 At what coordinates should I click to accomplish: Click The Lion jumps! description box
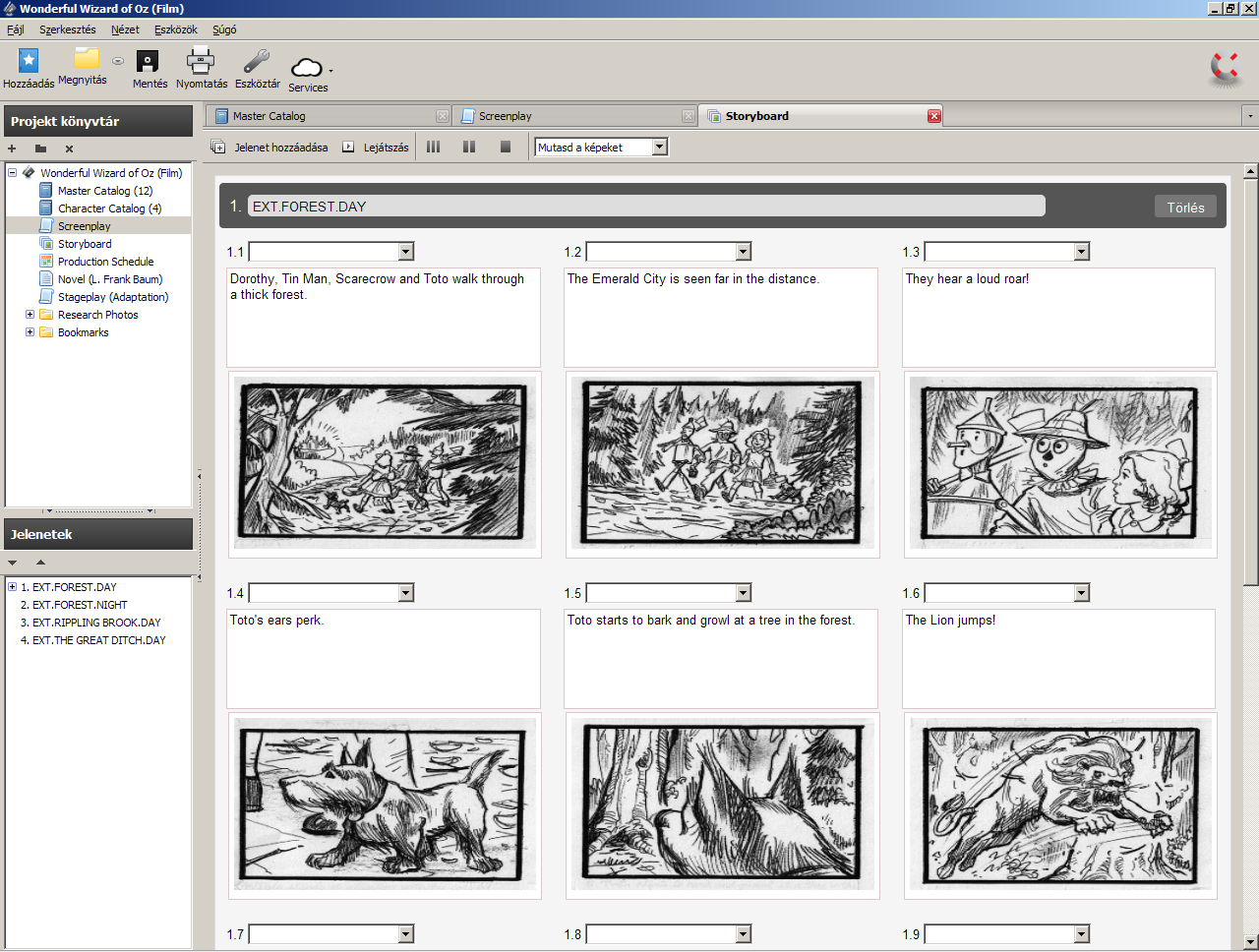1058,659
